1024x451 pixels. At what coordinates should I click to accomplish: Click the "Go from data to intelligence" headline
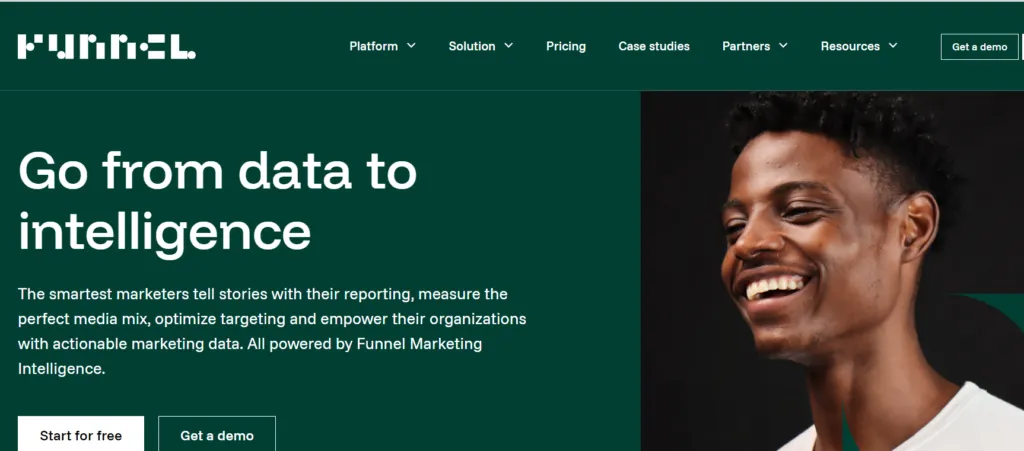tap(218, 200)
